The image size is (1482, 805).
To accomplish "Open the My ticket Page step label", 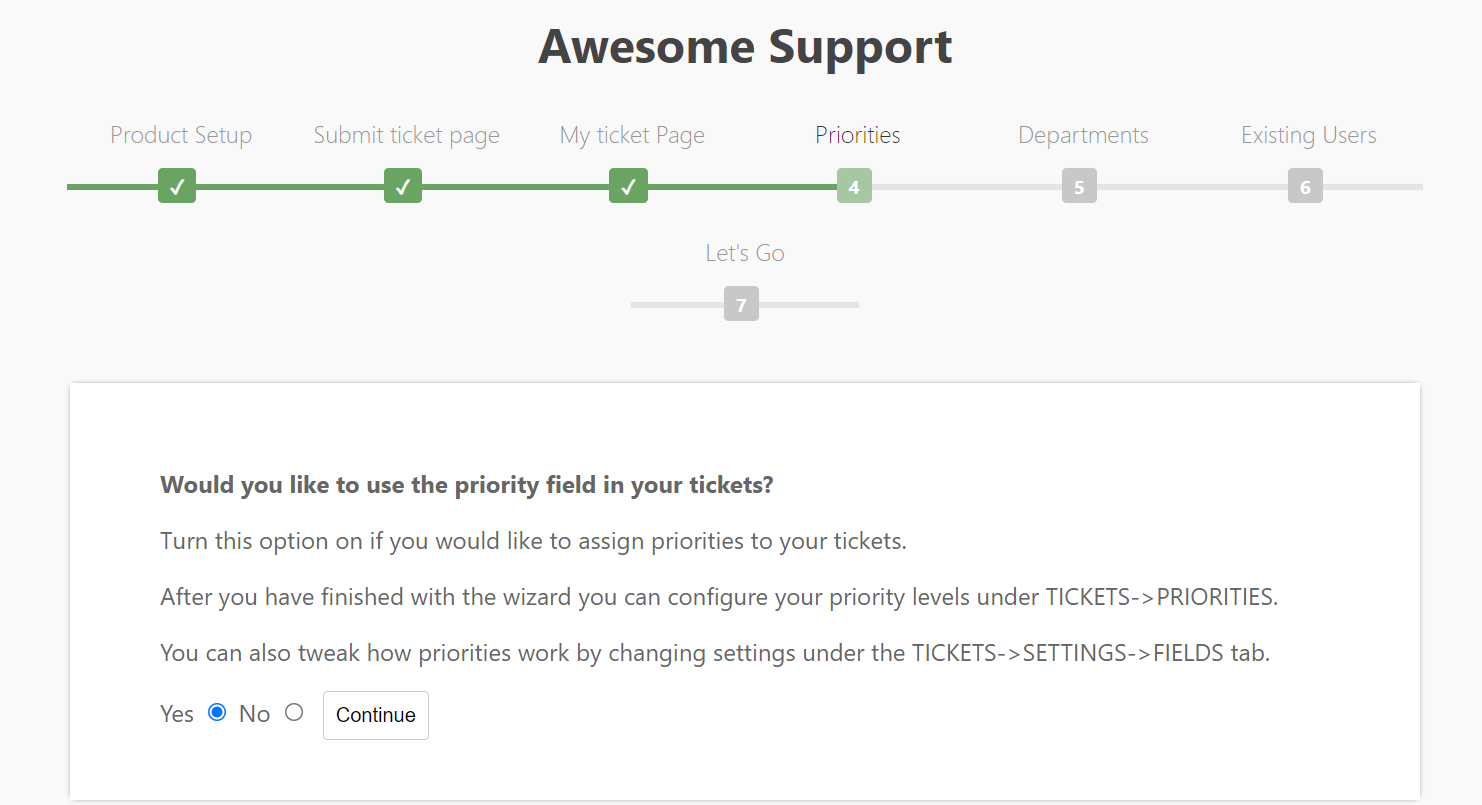I will click(x=632, y=135).
